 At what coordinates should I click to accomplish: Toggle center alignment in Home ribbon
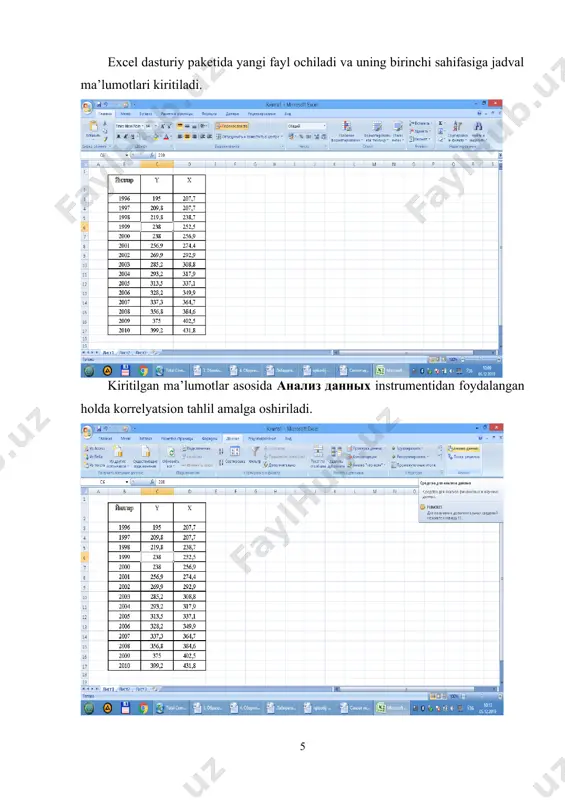(x=187, y=136)
